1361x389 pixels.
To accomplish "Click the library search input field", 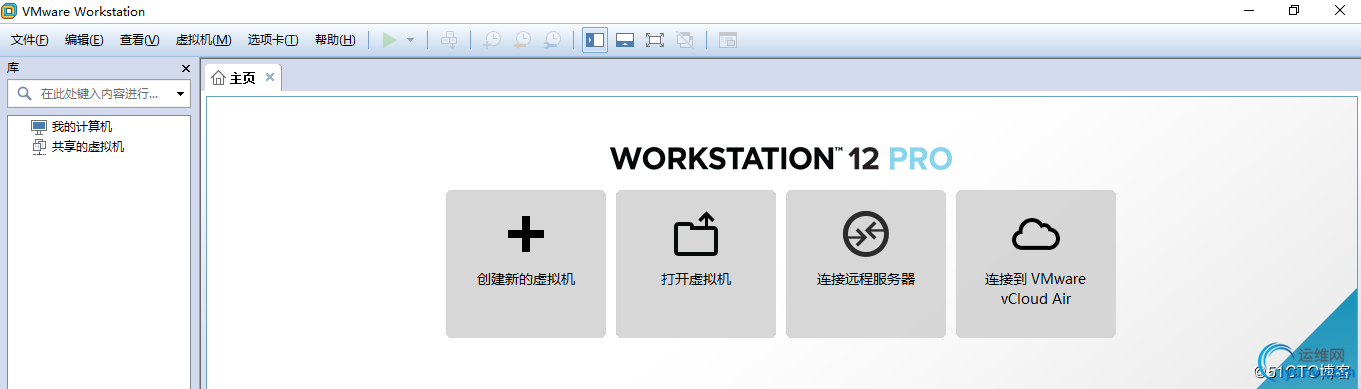I will [x=98, y=94].
